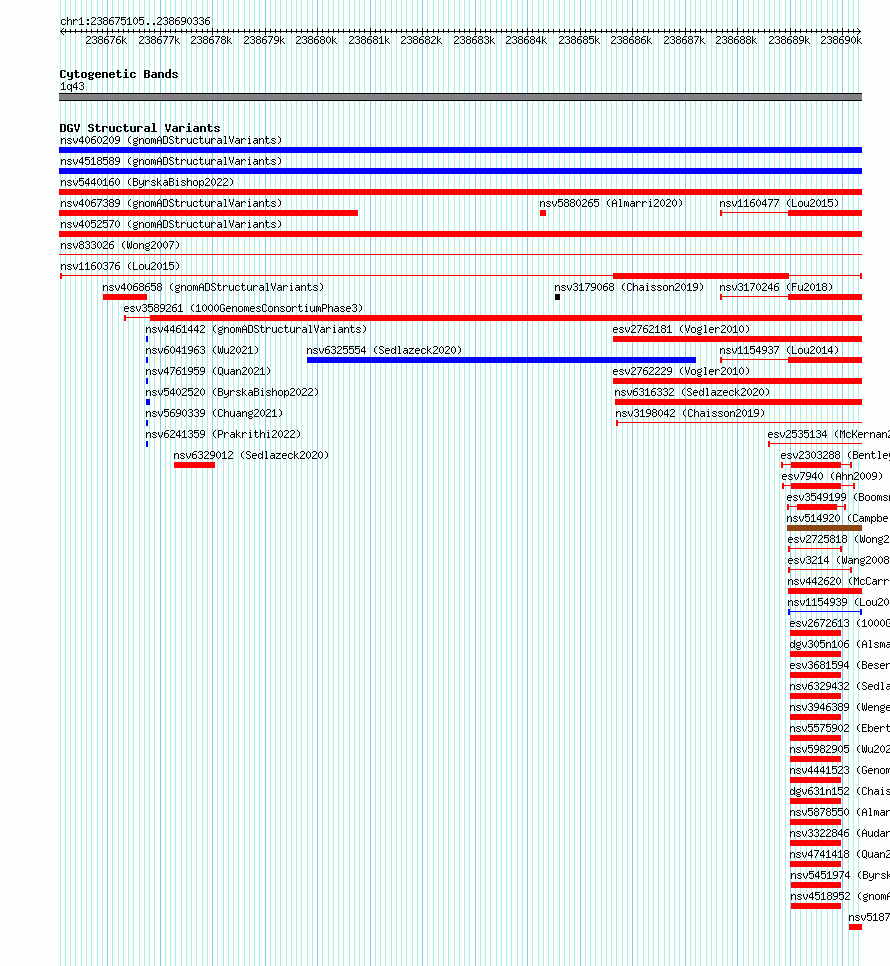Click the DGV Structural Variants track title
This screenshot has width=890, height=966.
click(x=140, y=128)
